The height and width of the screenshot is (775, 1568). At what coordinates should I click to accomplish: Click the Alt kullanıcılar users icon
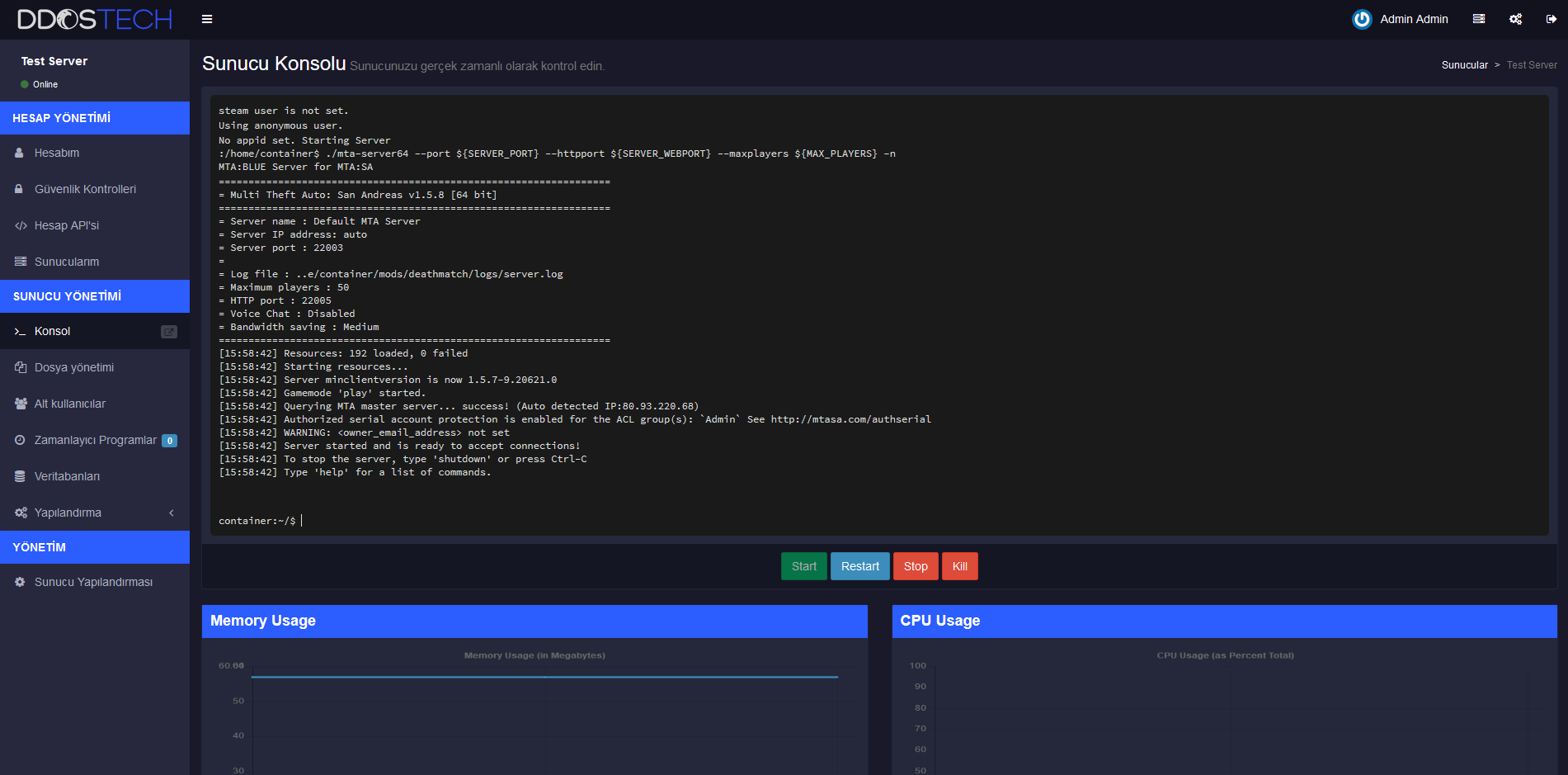(21, 404)
